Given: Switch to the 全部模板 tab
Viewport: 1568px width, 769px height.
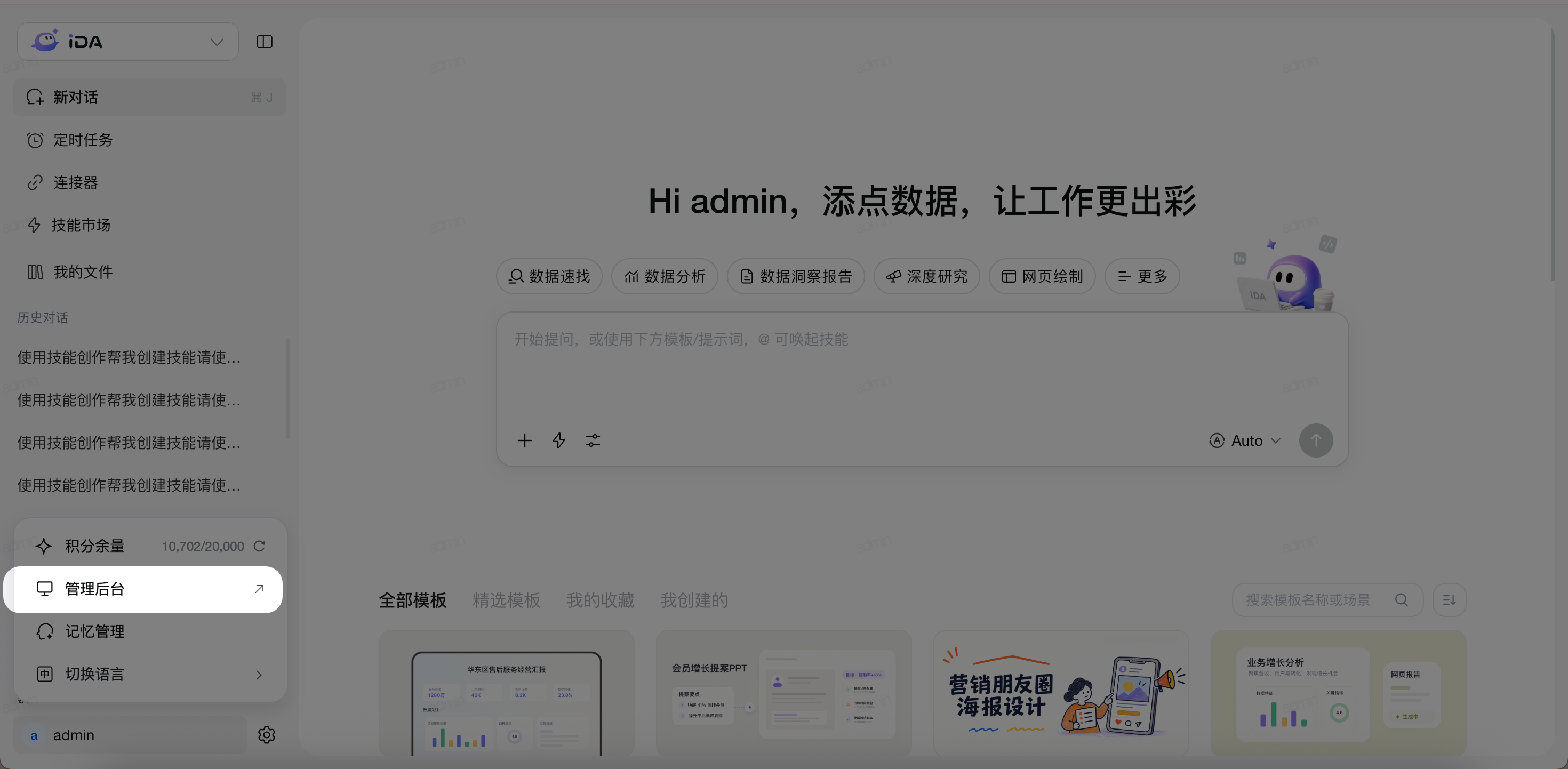Looking at the screenshot, I should click(x=413, y=600).
